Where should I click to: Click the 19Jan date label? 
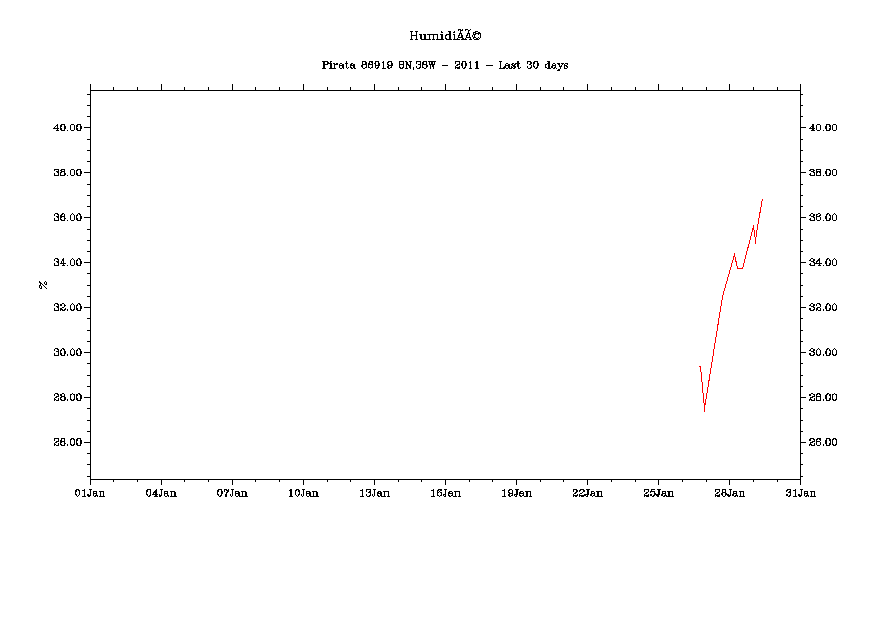coord(516,493)
